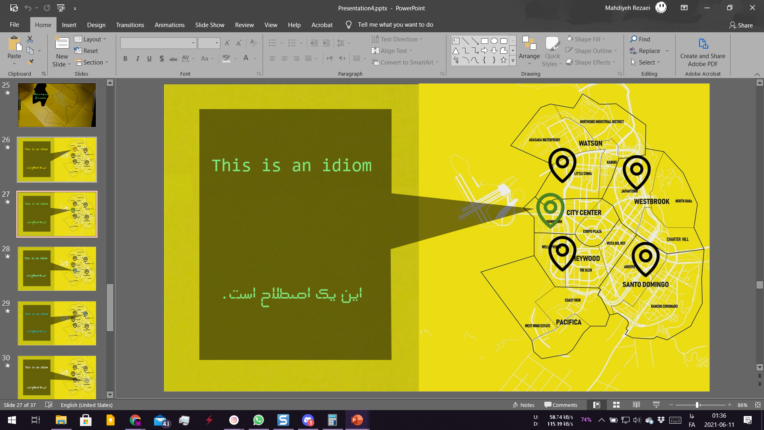Image resolution: width=764 pixels, height=430 pixels.
Task: Open the Section dropdown
Action: point(92,62)
